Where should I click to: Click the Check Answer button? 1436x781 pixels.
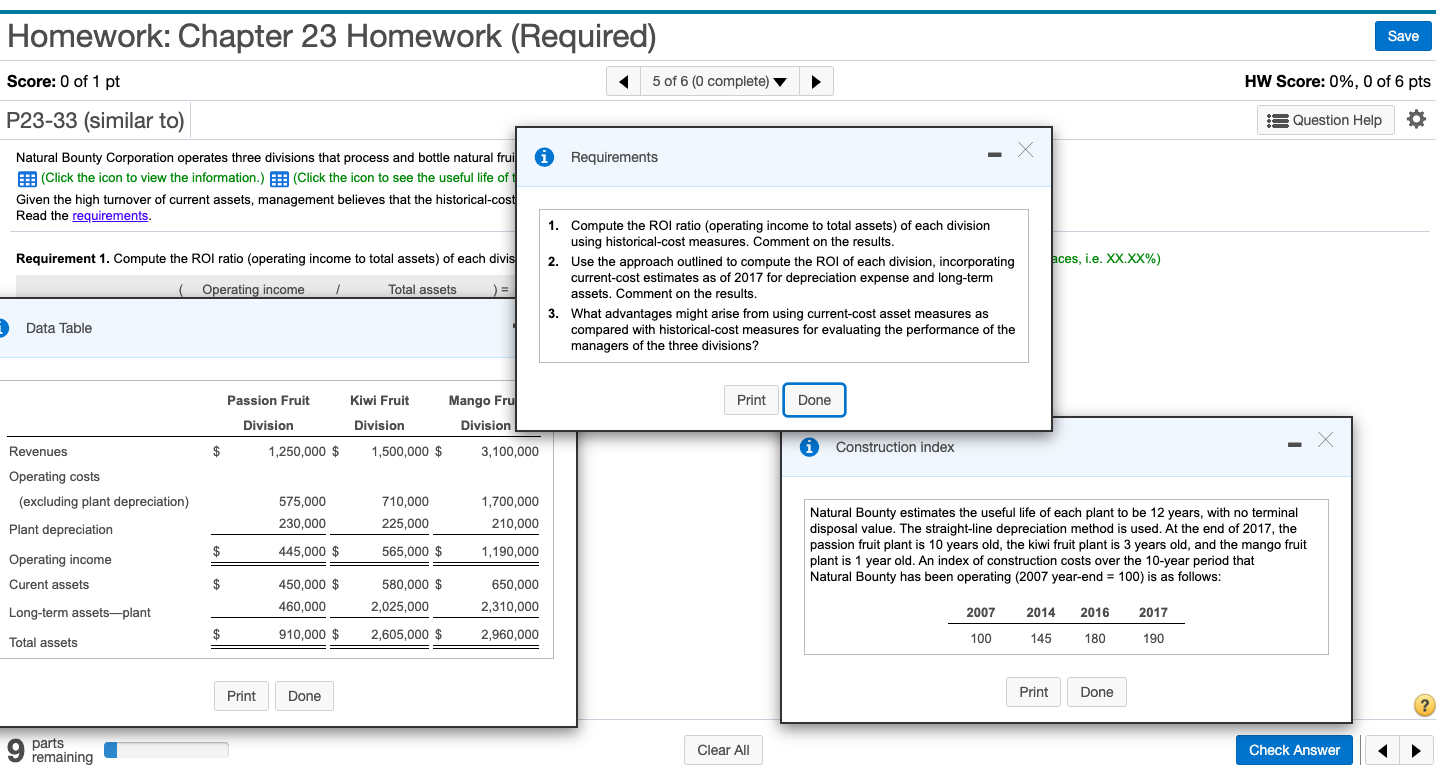(1294, 749)
